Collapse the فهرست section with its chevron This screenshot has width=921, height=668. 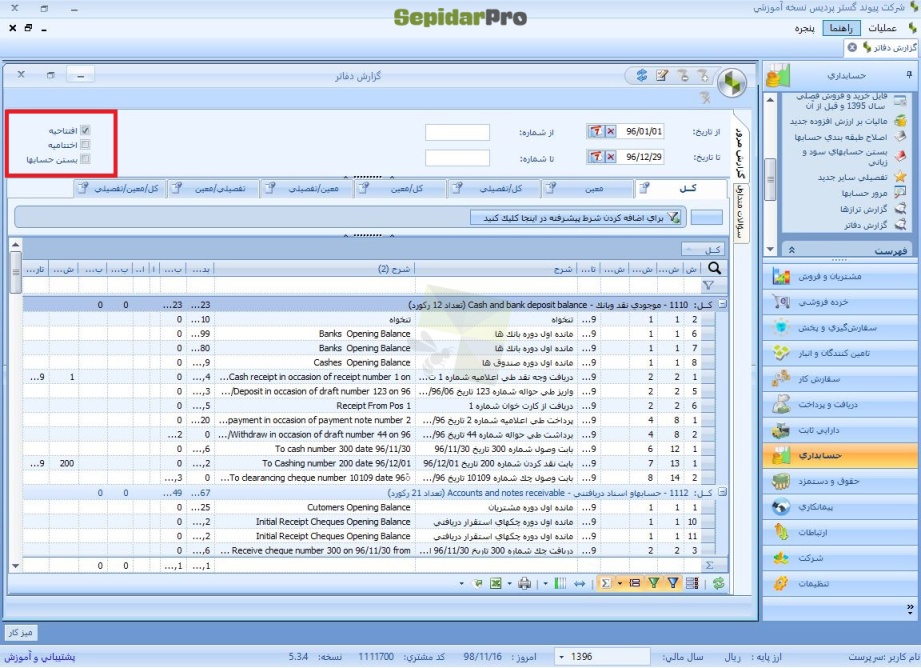tap(791, 250)
